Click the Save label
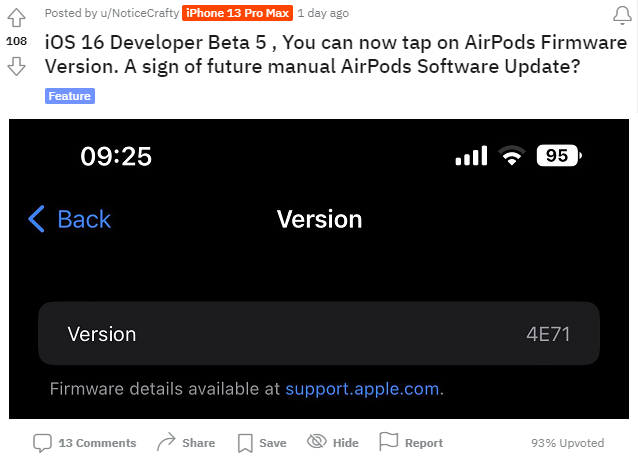Image resolution: width=638 pixels, height=466 pixels. pos(273,443)
